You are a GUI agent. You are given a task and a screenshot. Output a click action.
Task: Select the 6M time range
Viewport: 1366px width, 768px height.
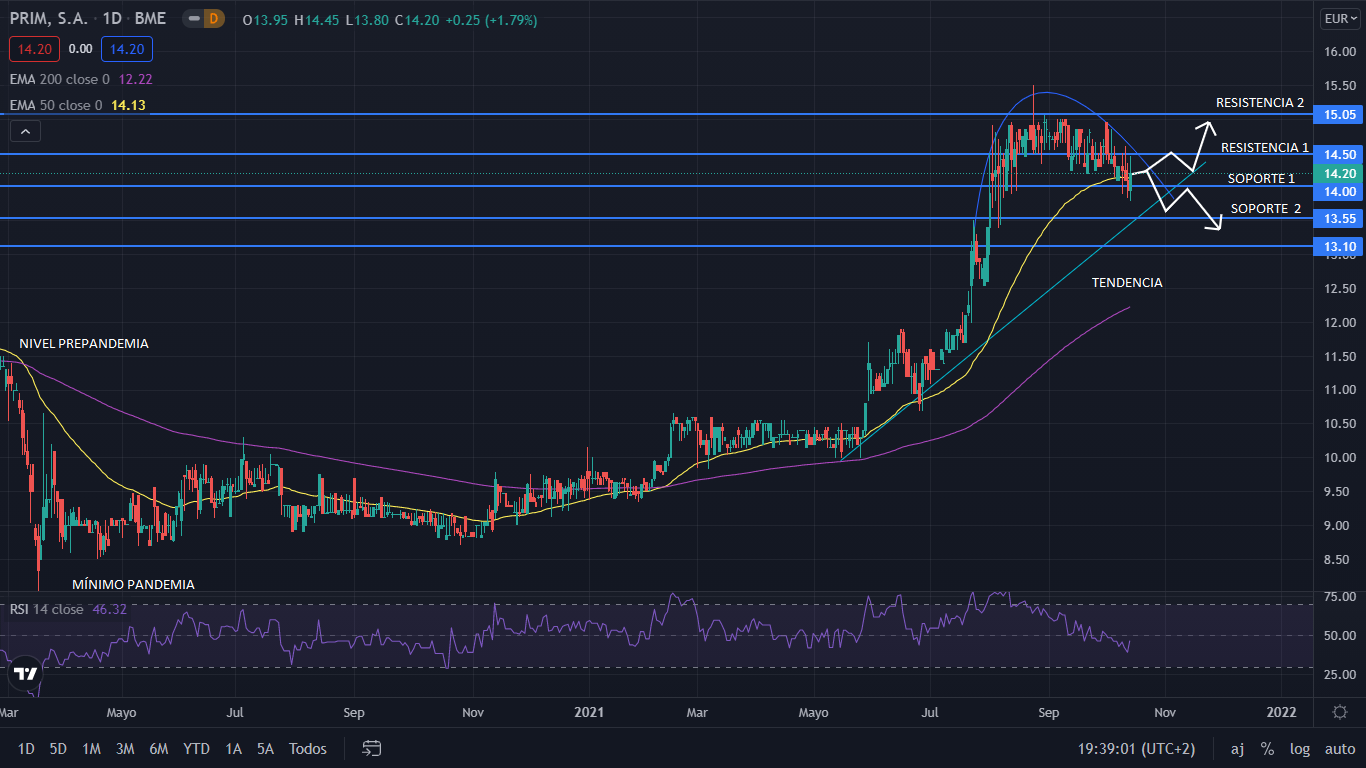pos(158,748)
